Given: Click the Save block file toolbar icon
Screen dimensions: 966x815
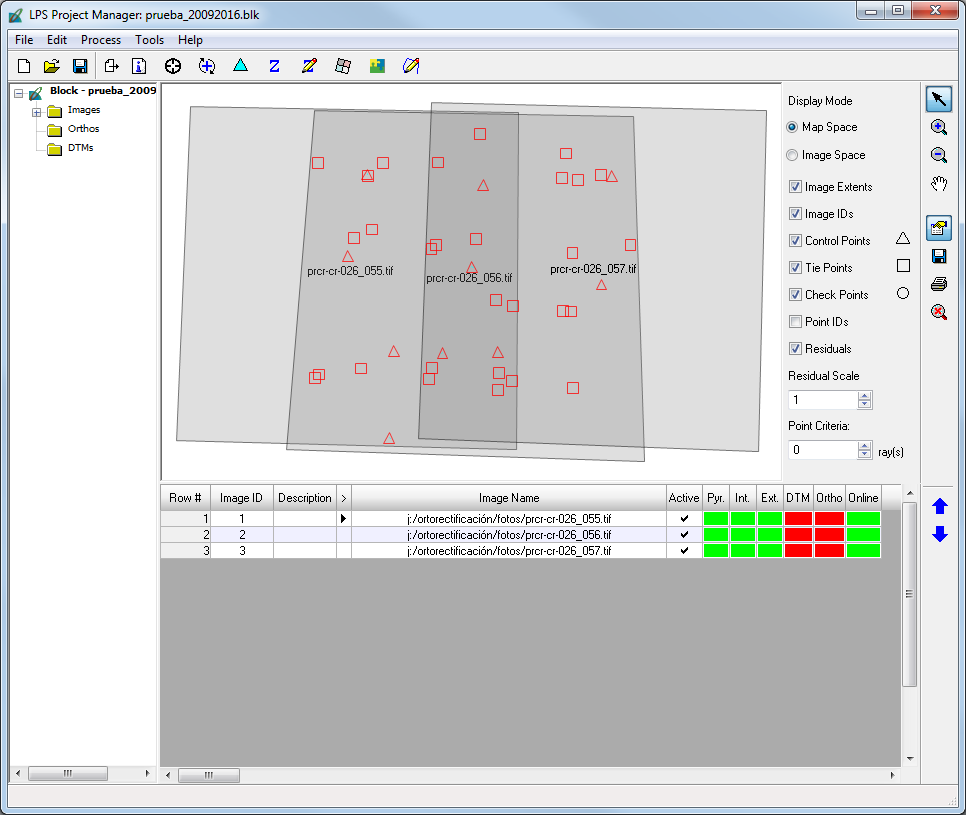Looking at the screenshot, I should pos(80,66).
